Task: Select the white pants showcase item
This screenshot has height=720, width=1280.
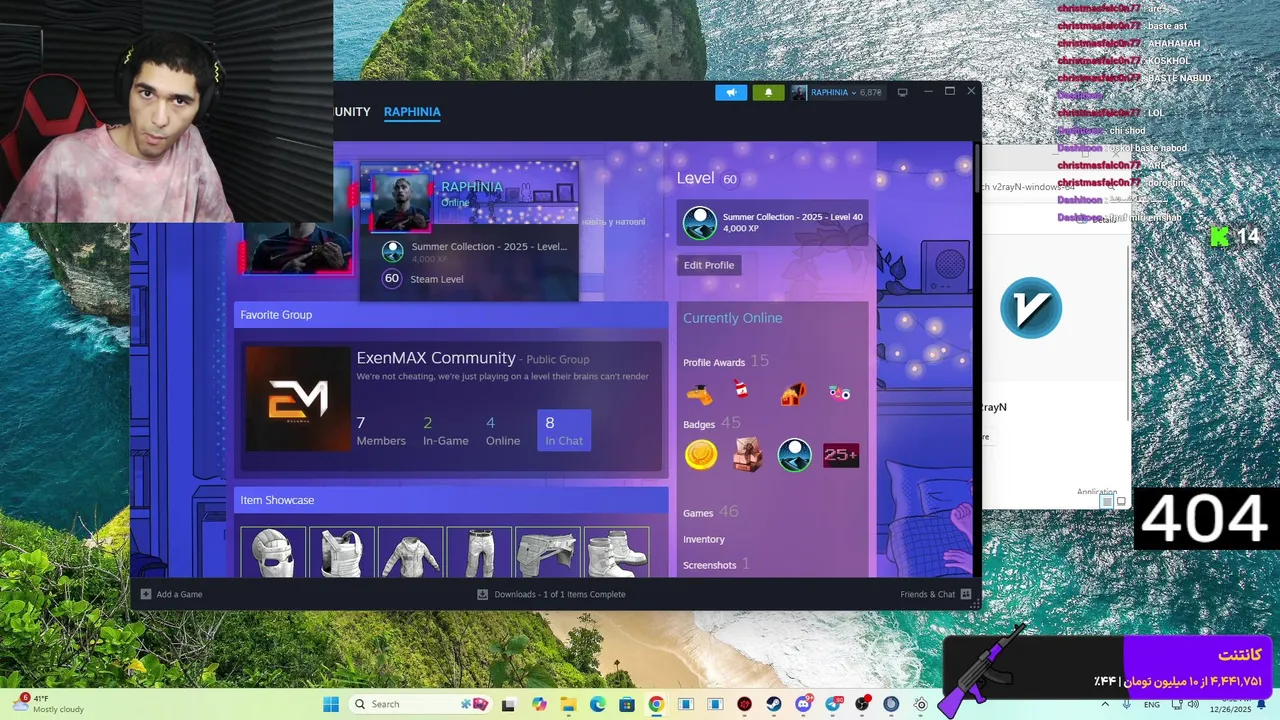Action: tap(479, 553)
